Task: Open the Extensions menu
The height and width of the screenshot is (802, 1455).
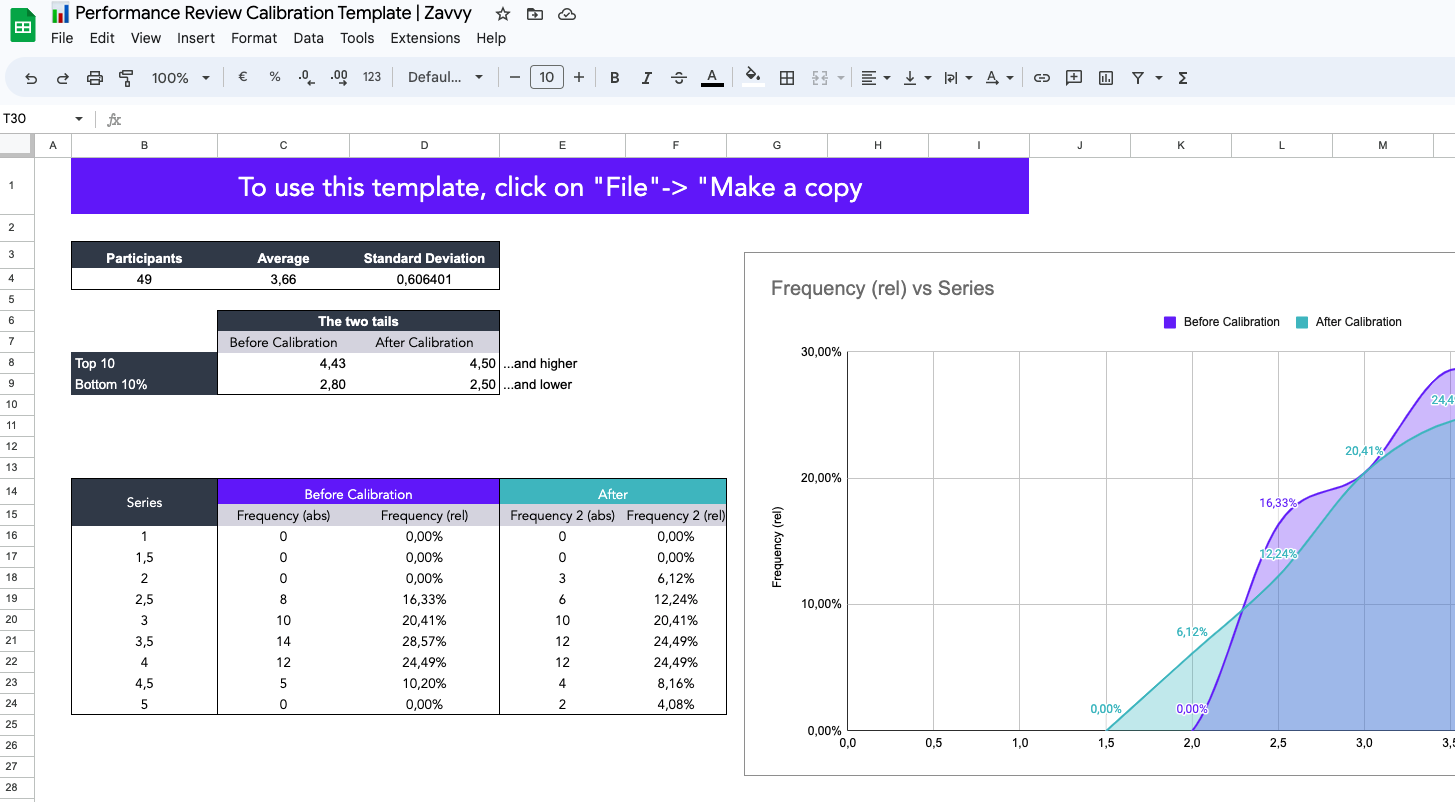Action: [425, 38]
